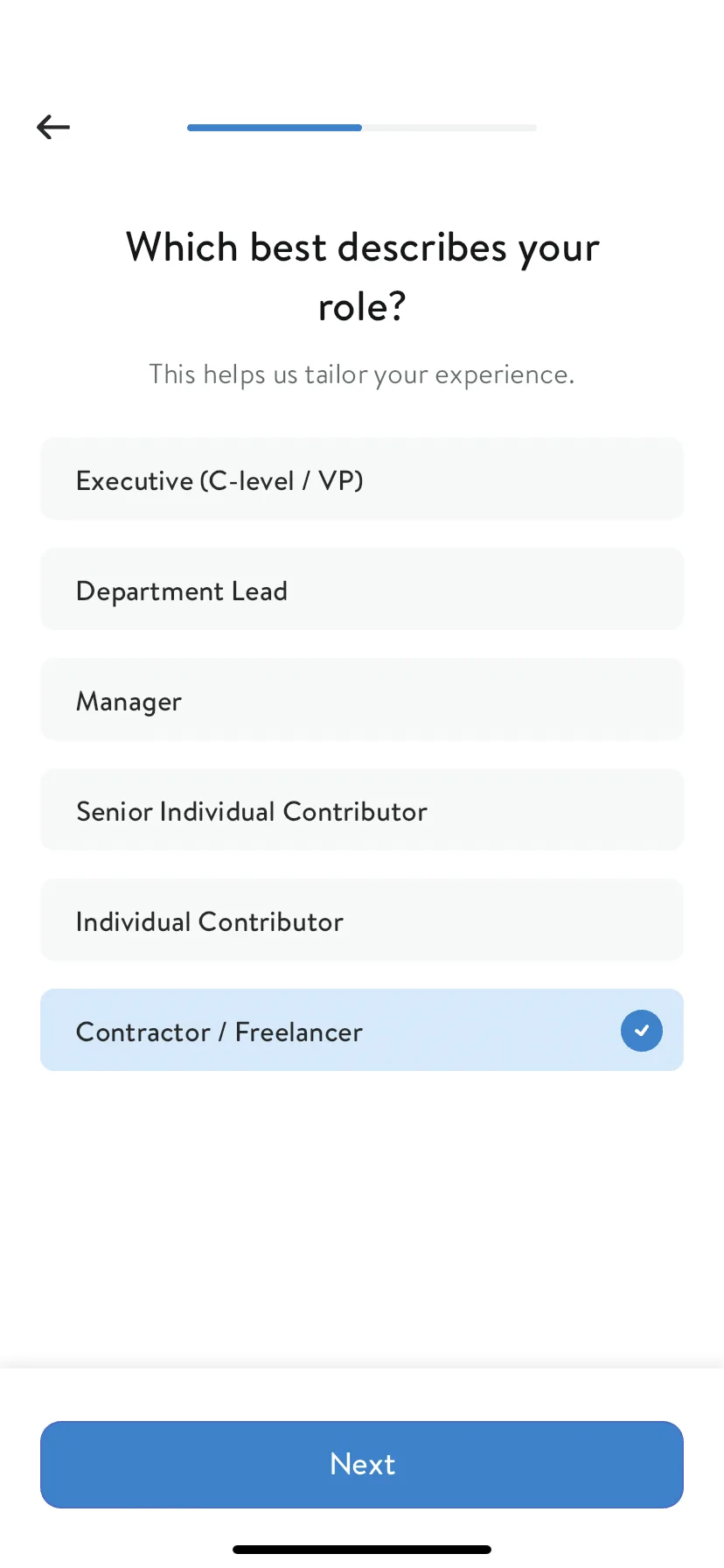Tap the 'Manager' label text

pos(129,702)
